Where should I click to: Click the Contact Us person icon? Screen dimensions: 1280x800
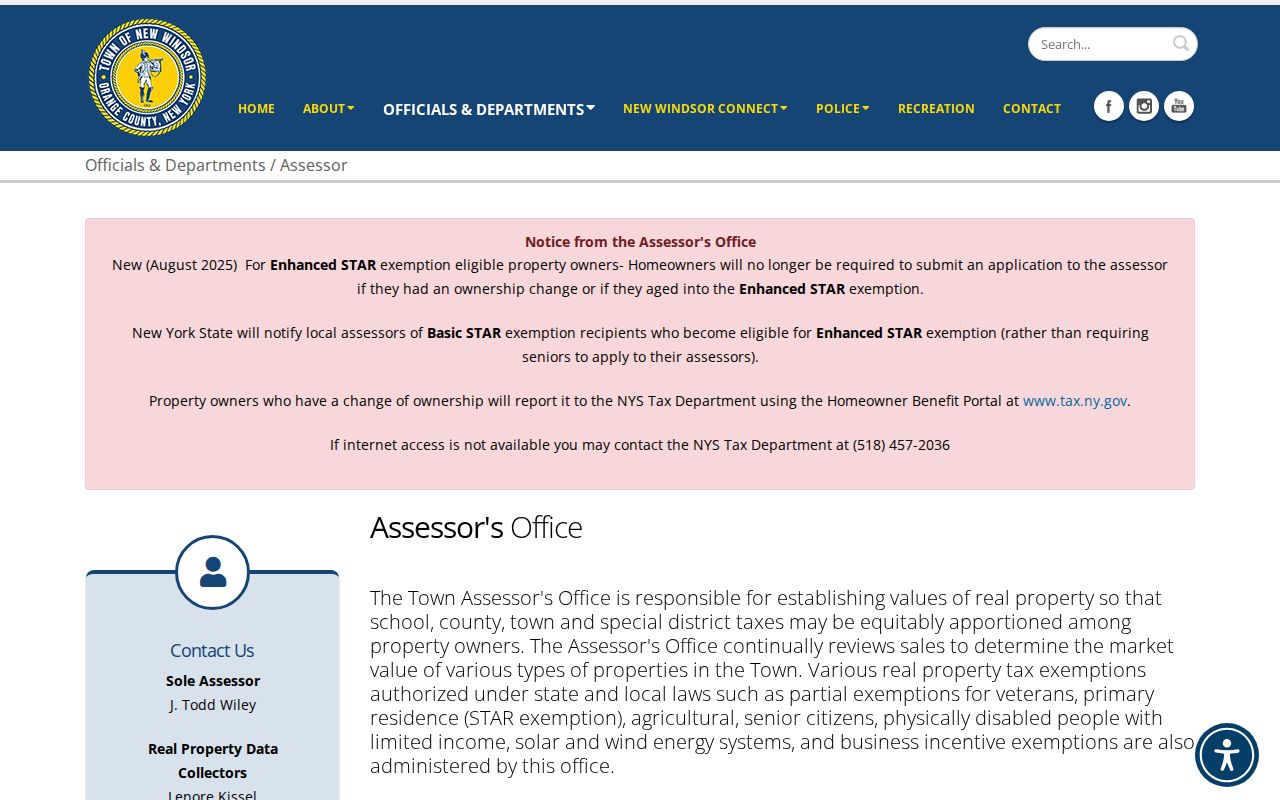pos(212,572)
